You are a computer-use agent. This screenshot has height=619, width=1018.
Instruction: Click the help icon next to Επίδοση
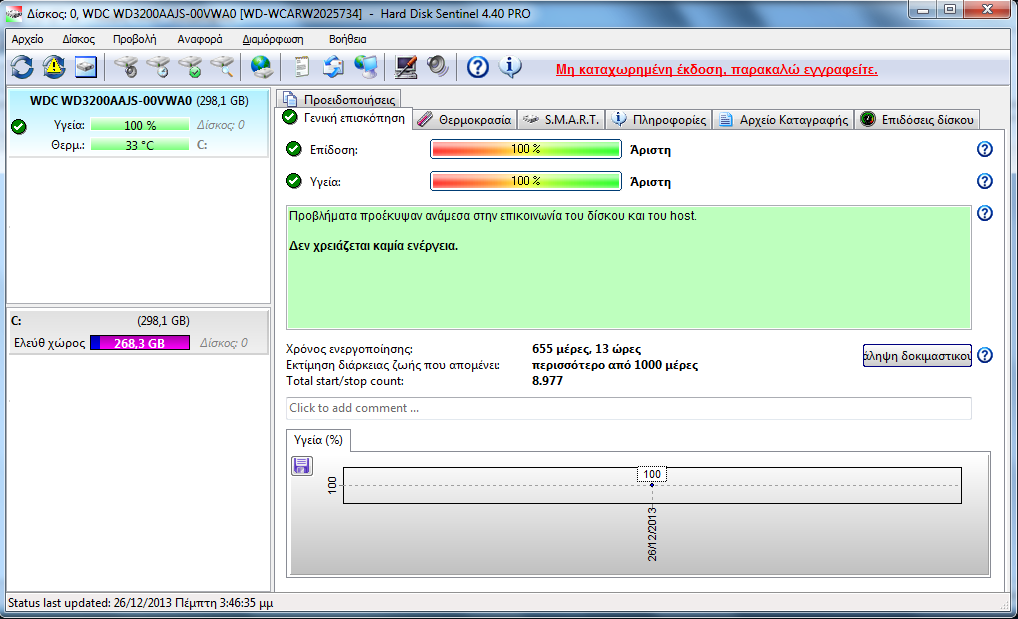pyautogui.click(x=985, y=149)
